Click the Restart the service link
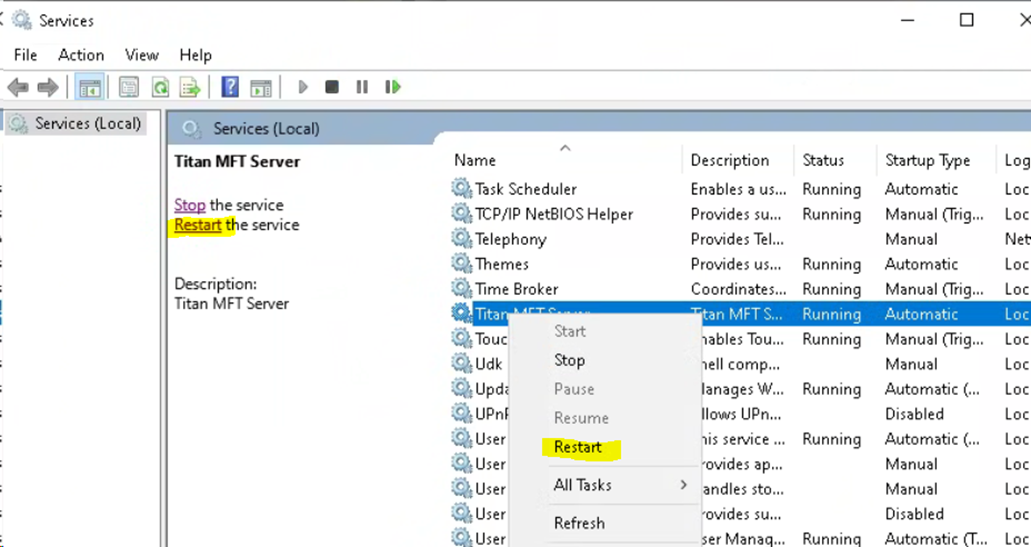 (x=197, y=225)
